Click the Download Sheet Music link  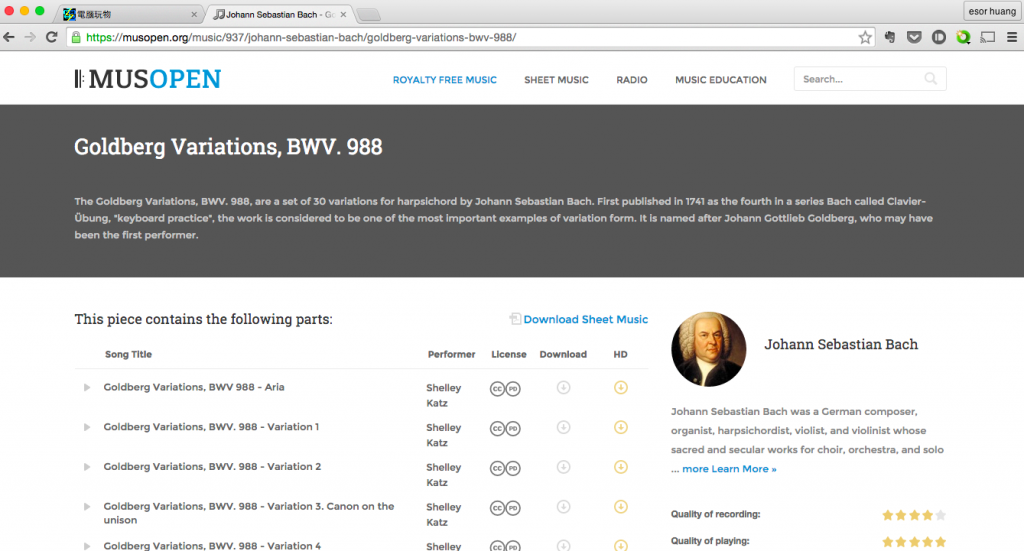[x=579, y=319]
